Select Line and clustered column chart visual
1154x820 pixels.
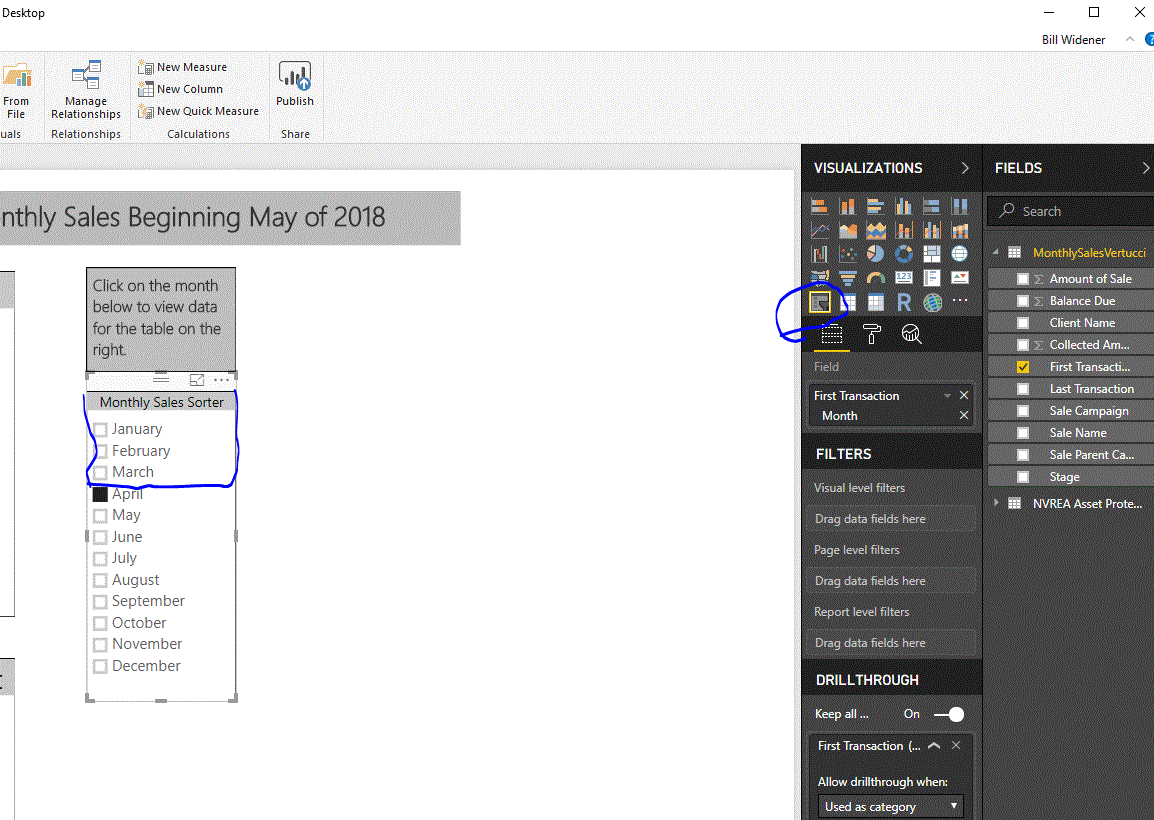click(x=931, y=230)
